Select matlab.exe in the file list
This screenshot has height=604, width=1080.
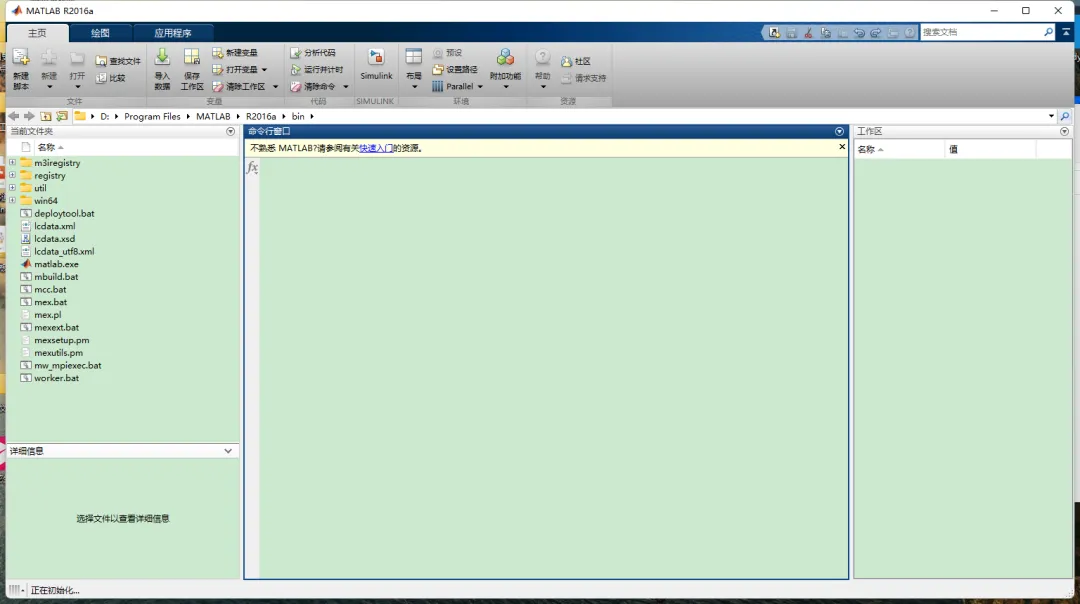[x=56, y=264]
